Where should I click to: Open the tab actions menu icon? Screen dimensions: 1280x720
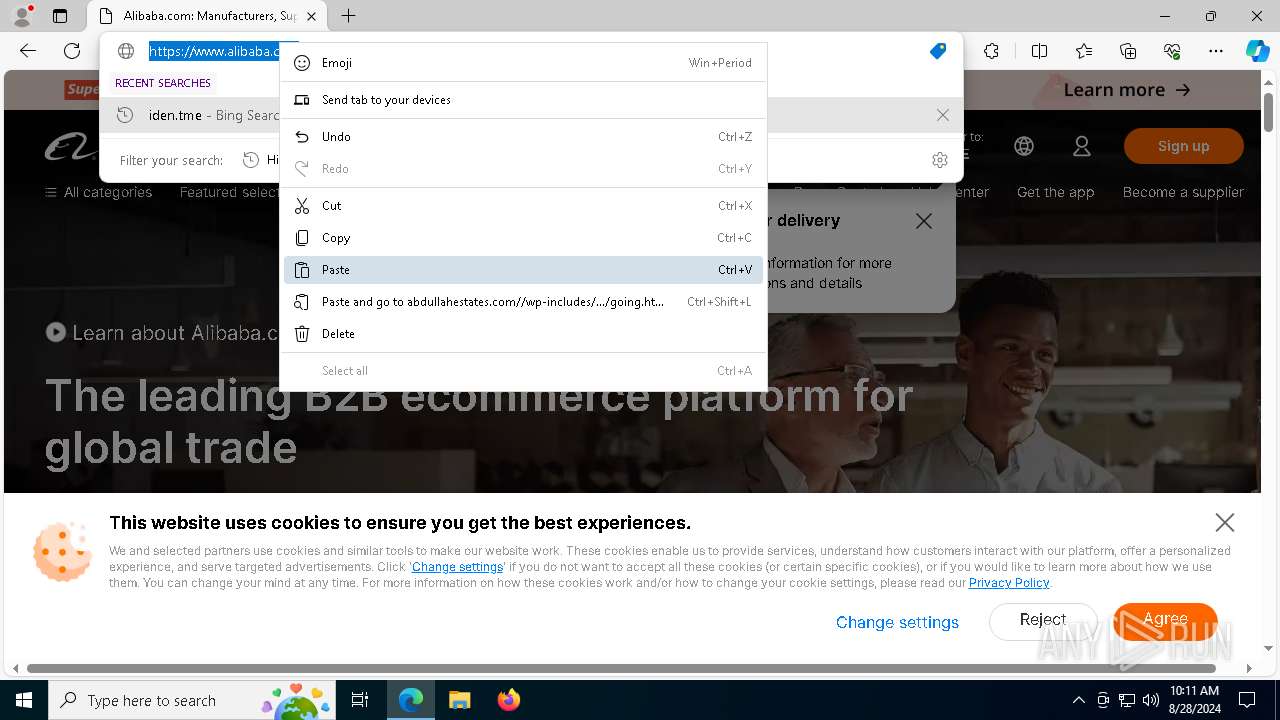[x=60, y=16]
